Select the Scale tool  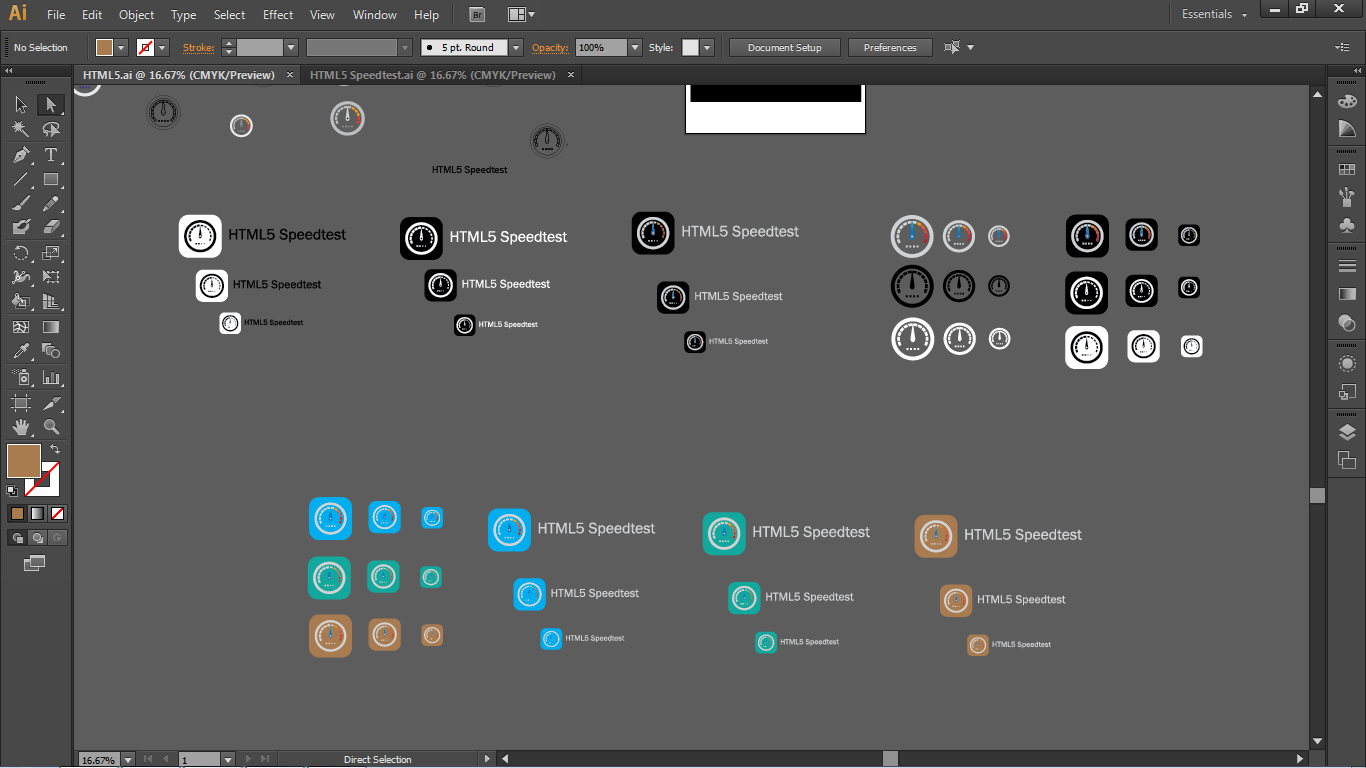click(51, 253)
